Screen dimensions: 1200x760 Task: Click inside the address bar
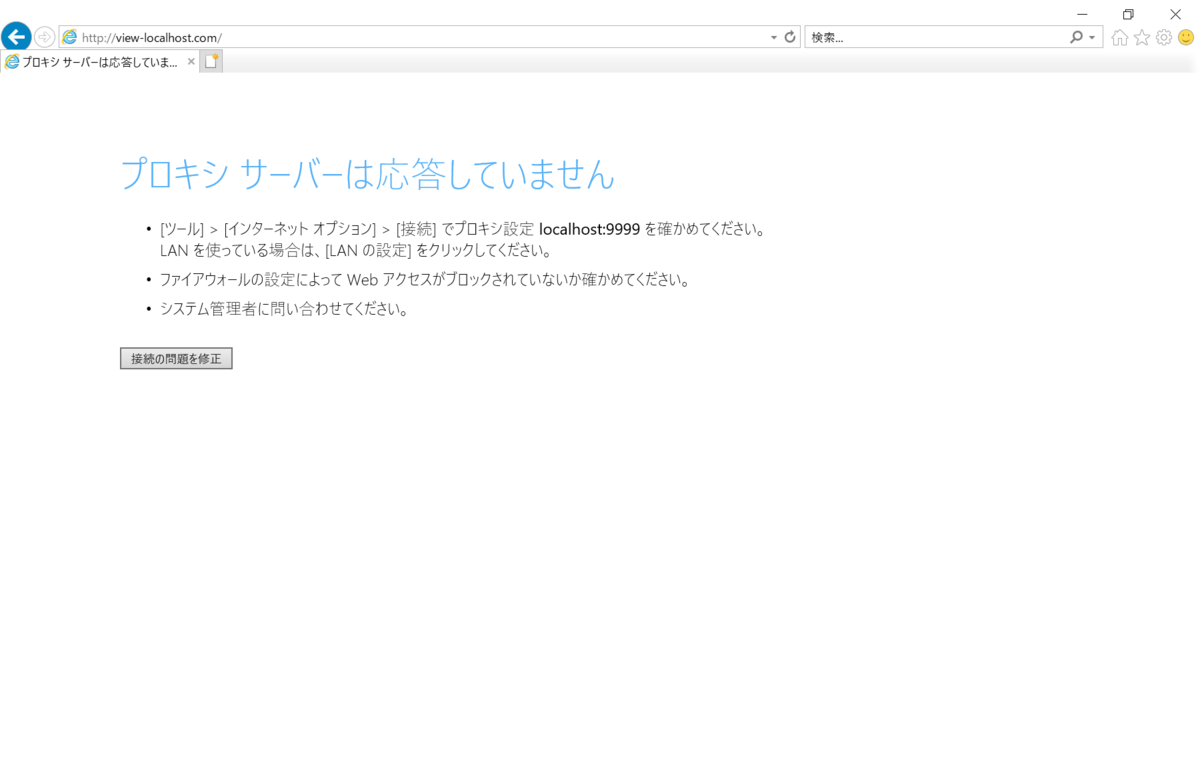(400, 36)
